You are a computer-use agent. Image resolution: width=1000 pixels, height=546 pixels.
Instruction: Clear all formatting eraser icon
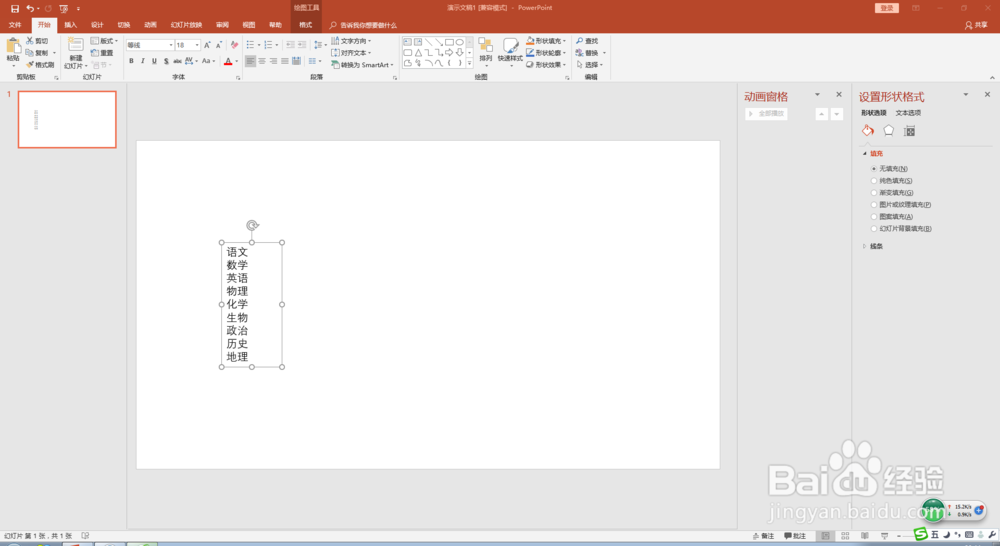click(234, 45)
